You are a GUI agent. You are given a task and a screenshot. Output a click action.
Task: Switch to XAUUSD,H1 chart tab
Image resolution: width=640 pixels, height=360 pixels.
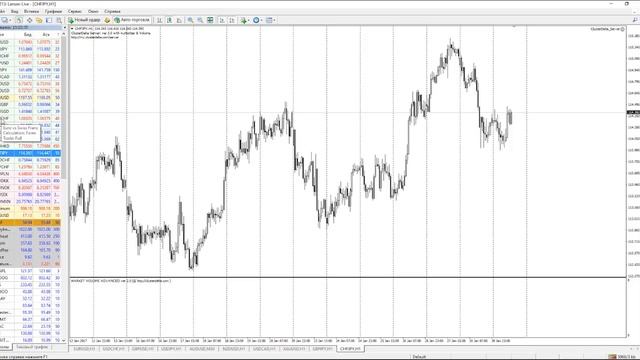[294, 349]
